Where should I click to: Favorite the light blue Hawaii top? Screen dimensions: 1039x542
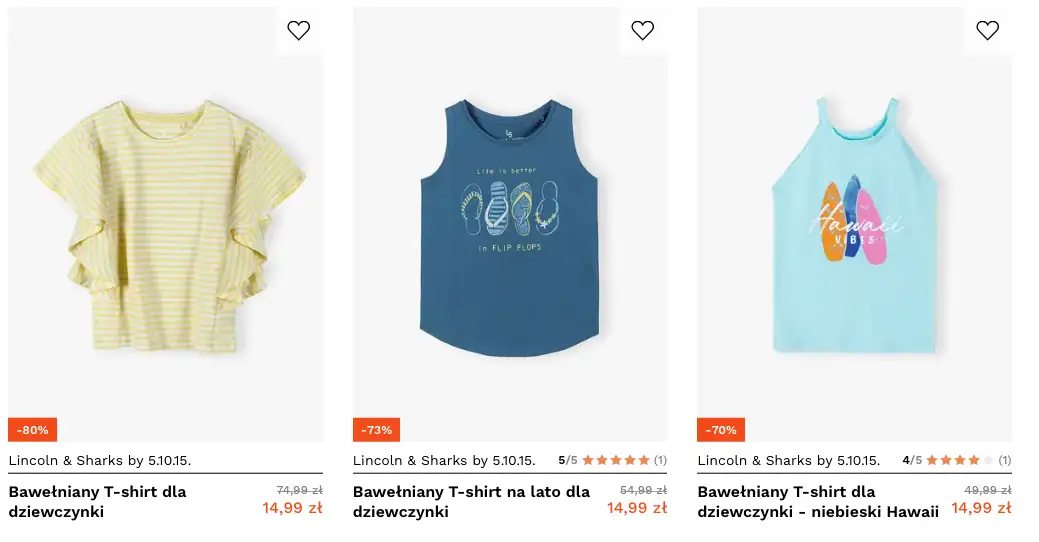pos(987,31)
